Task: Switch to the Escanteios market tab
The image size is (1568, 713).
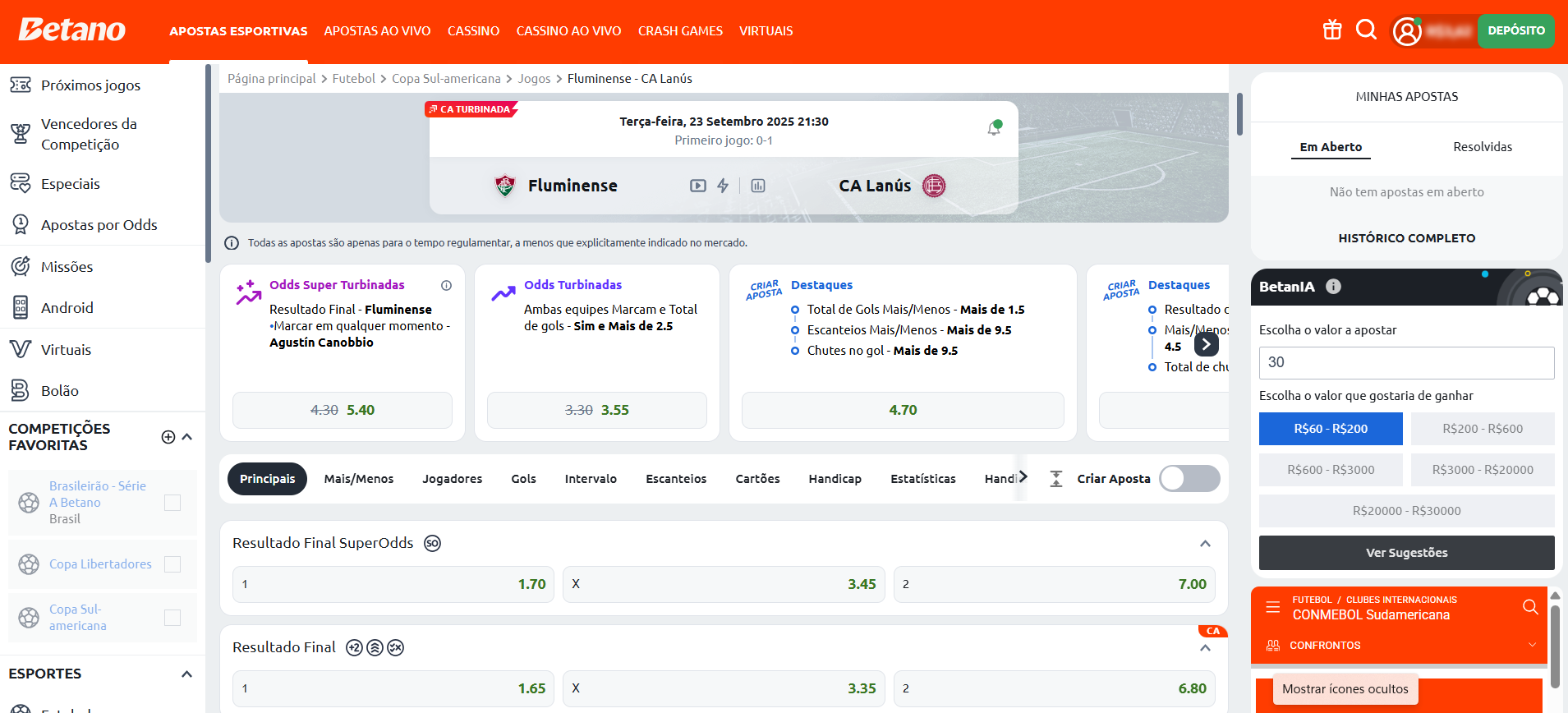Action: point(675,479)
